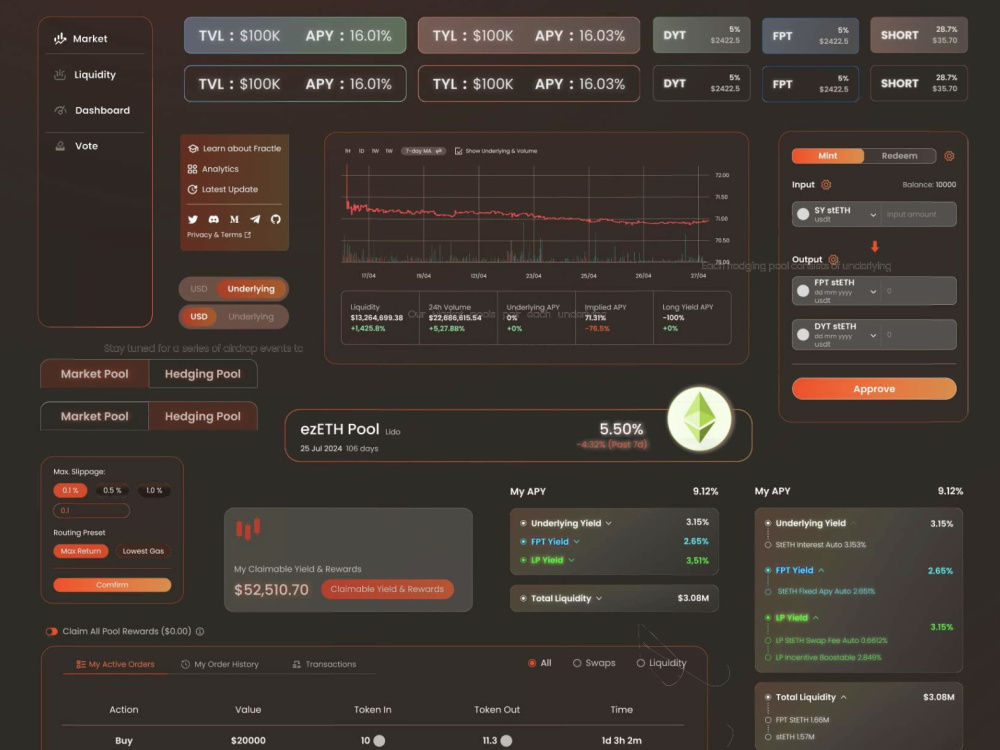Screen dimensions: 1000x750
Task: Click the orange down arrow between Input and Output
Action: coord(875,246)
